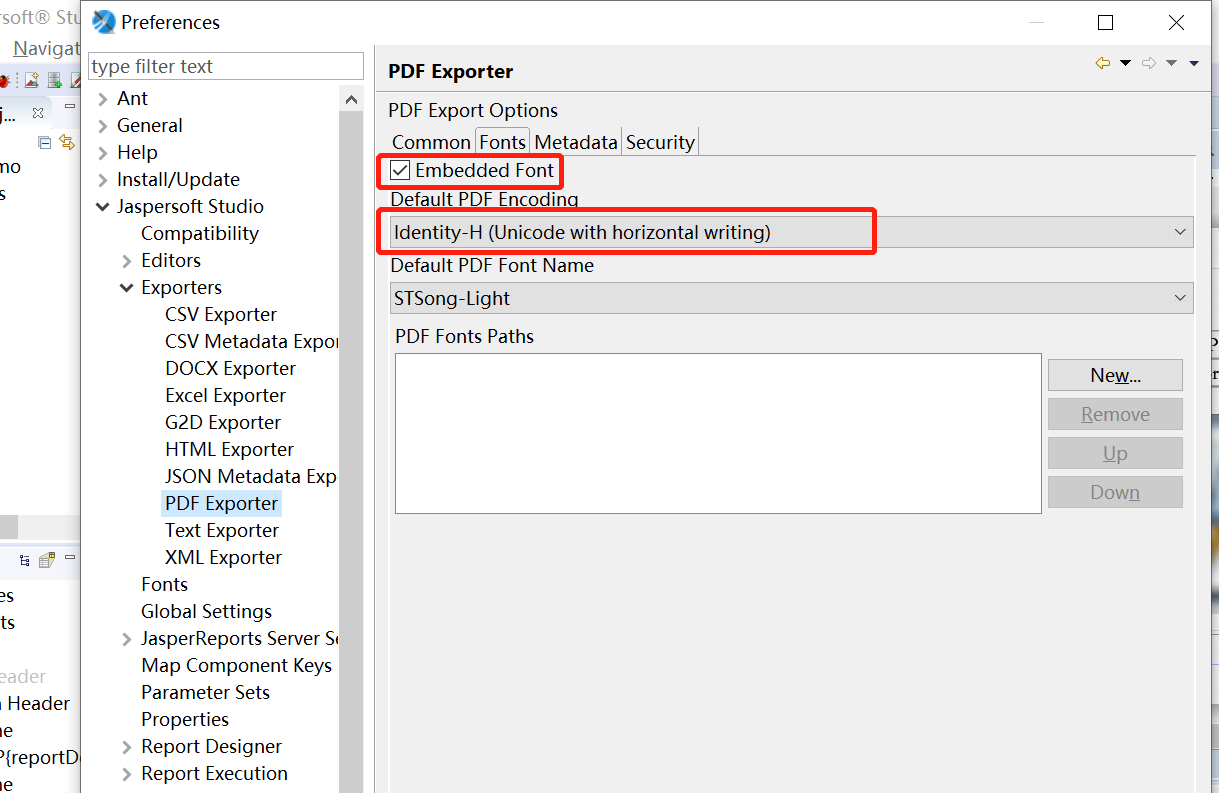The image size is (1219, 793).
Task: Click the Preferences window title icon
Action: [x=103, y=21]
